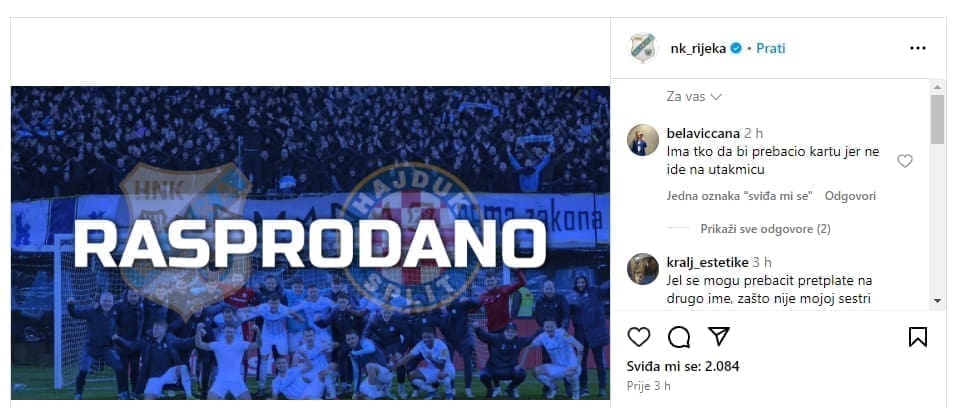Open comments with the speech bubble icon
This screenshot has height=408, width=961.
pyautogui.click(x=679, y=337)
